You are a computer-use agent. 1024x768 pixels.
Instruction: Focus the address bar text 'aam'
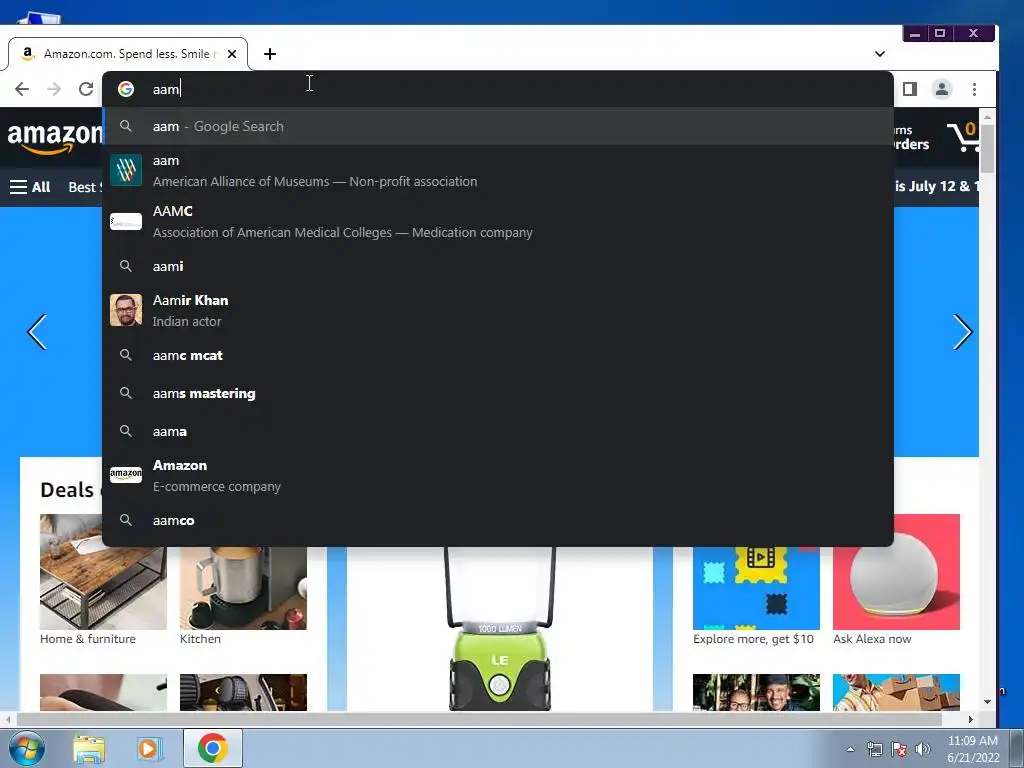pyautogui.click(x=166, y=89)
